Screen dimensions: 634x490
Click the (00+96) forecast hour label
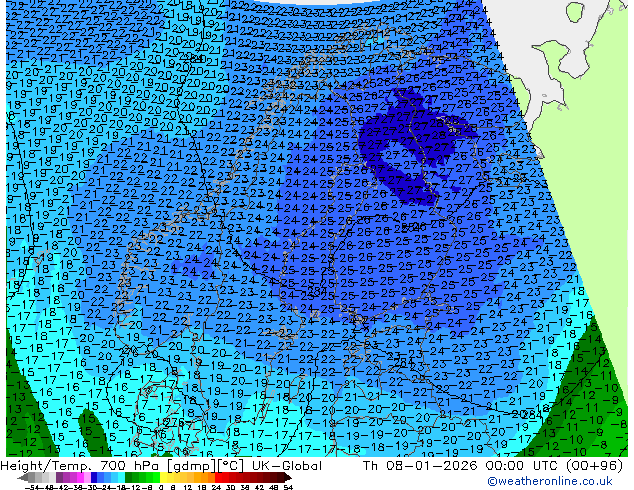(x=594, y=466)
